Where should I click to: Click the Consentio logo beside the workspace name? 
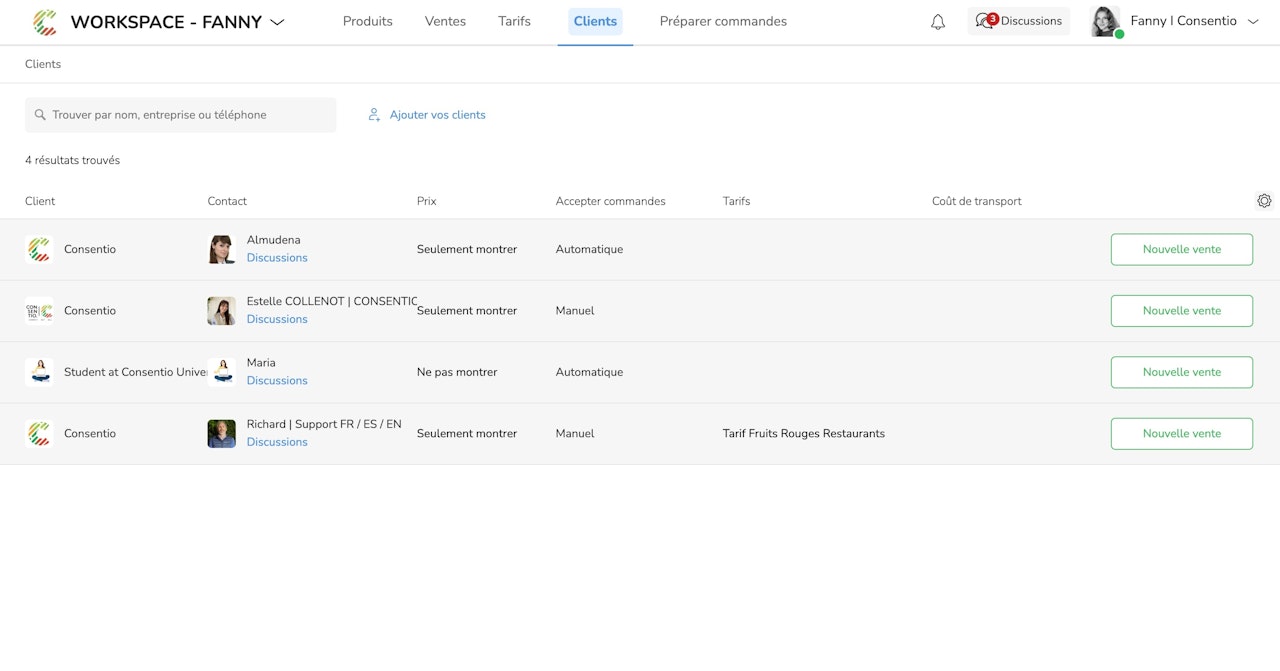point(44,22)
